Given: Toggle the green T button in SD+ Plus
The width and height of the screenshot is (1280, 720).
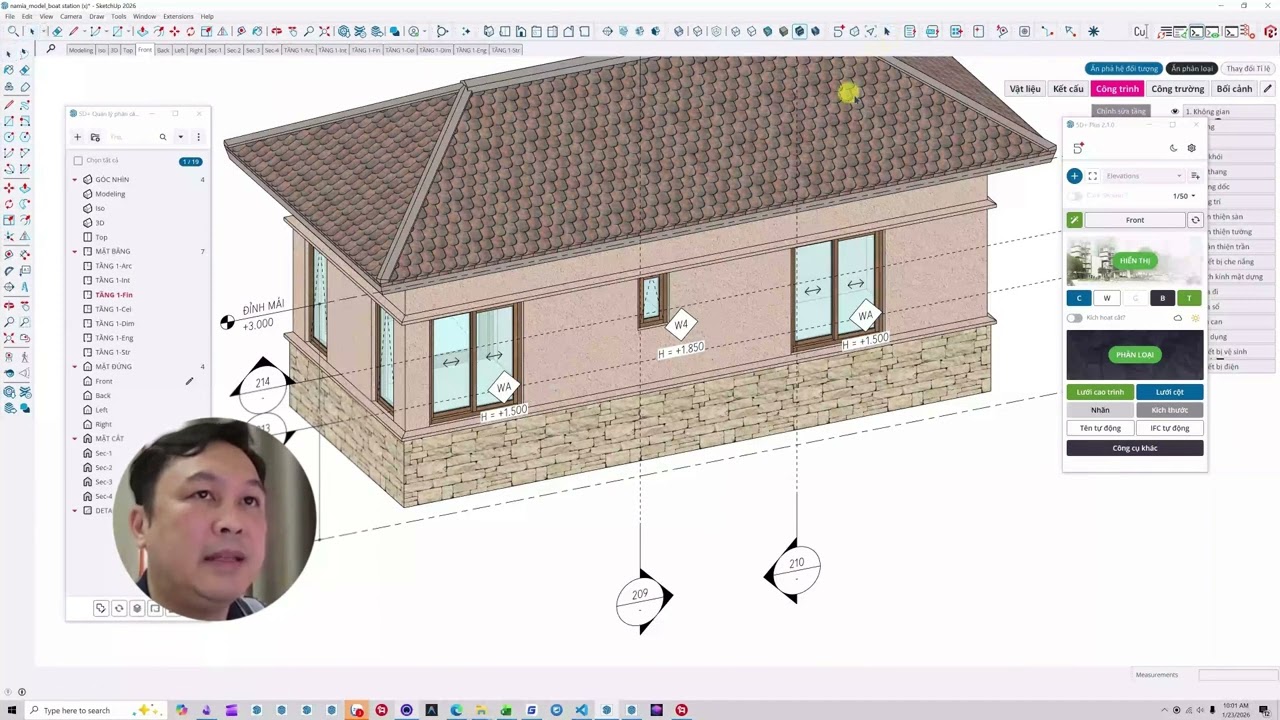Looking at the screenshot, I should click(x=1189, y=298).
